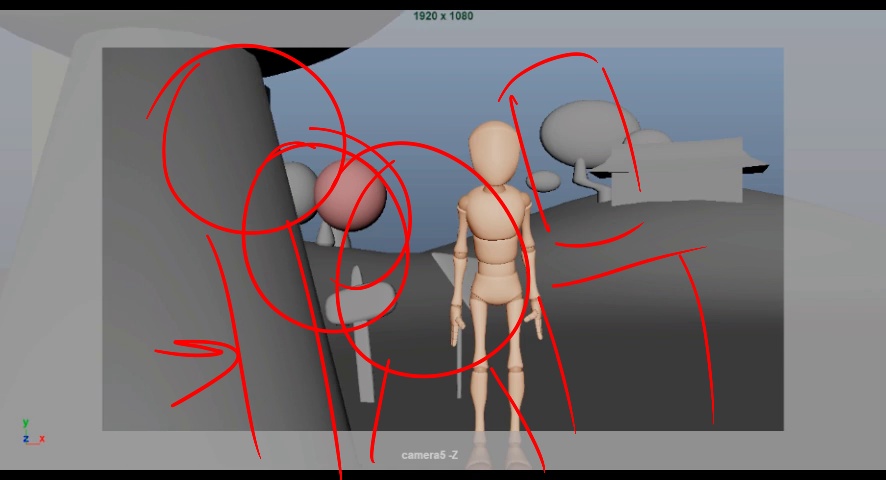Viewport: 886px width, 480px height.
Task: Select the grey signpost object near pillar
Action: tap(361, 334)
